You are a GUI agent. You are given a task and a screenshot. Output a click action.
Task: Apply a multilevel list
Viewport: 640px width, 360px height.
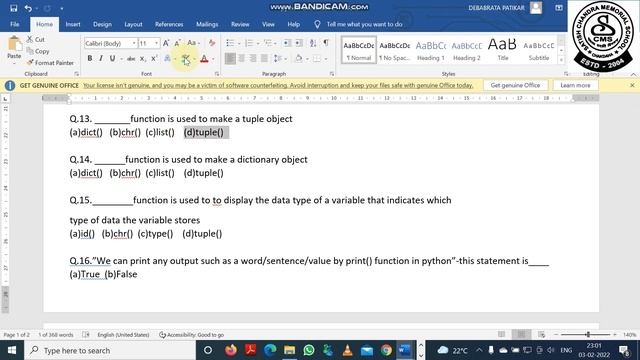(267, 43)
